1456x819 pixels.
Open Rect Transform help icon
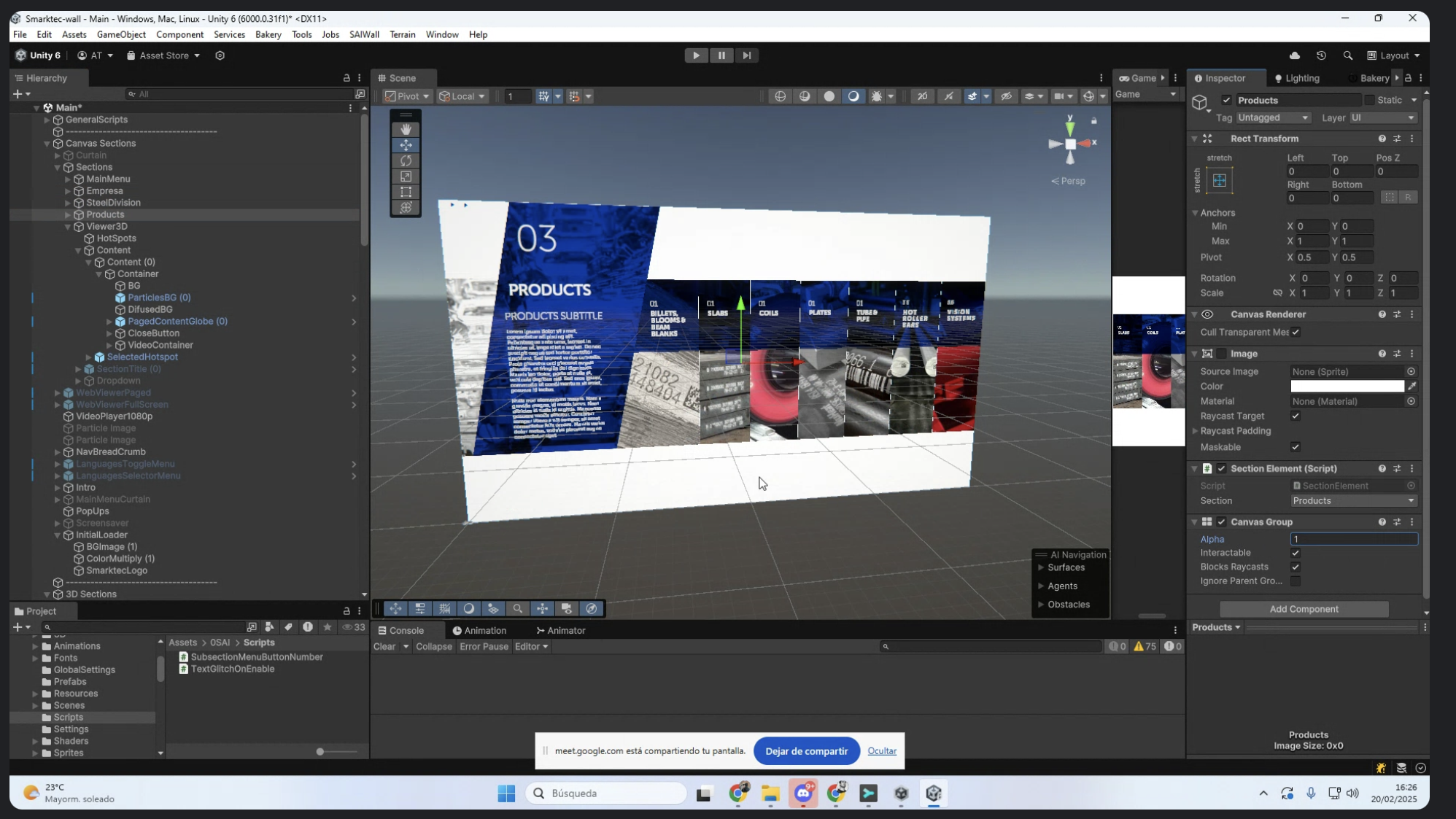point(1382,139)
